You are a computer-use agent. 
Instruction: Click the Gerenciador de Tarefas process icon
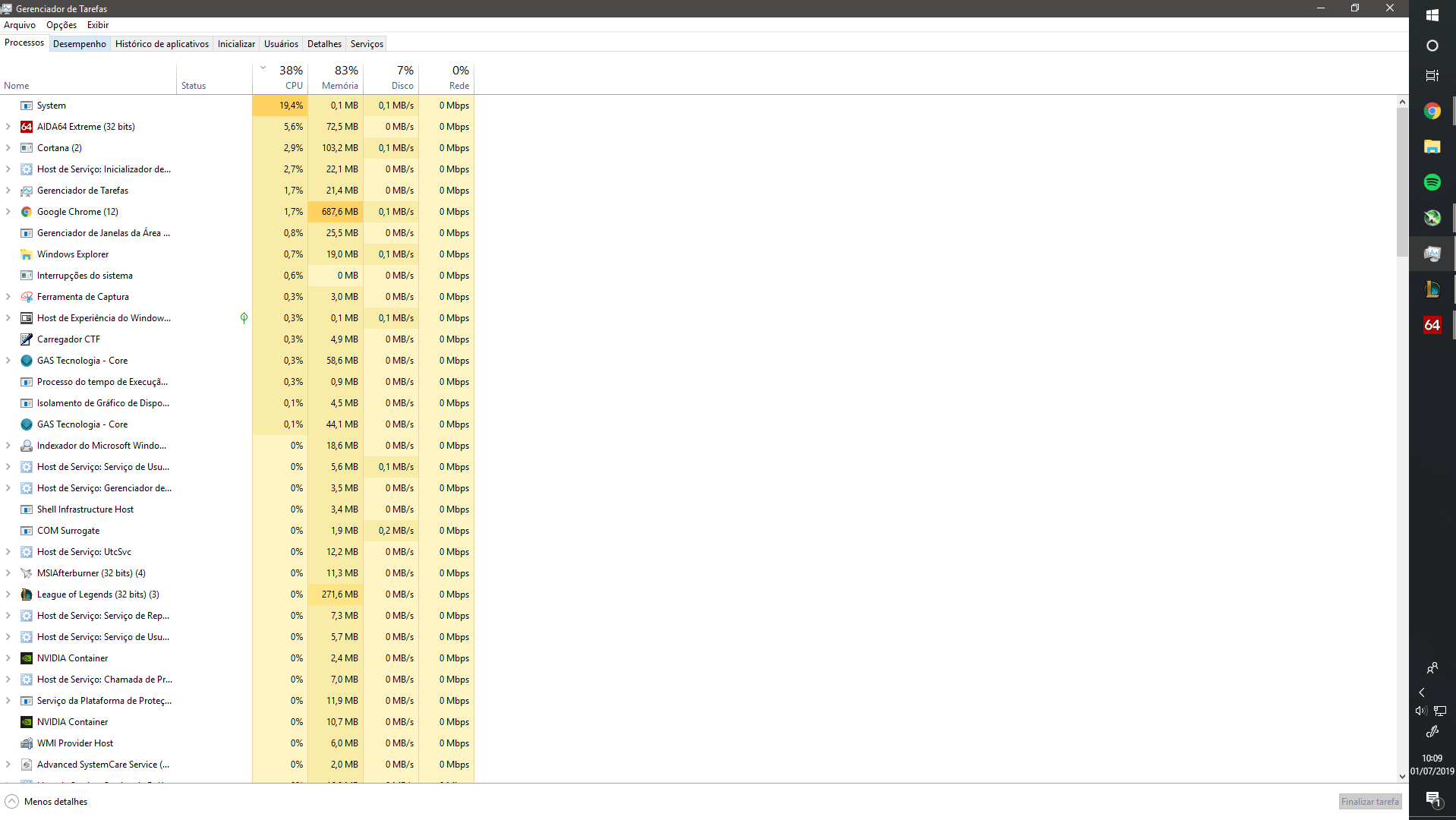click(x=27, y=191)
